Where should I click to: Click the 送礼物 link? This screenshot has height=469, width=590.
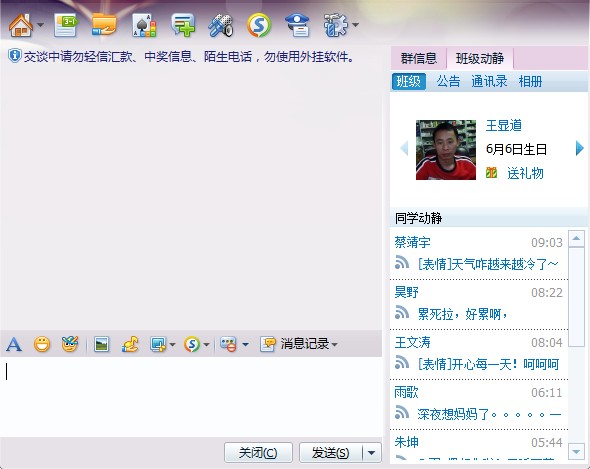pyautogui.click(x=525, y=173)
